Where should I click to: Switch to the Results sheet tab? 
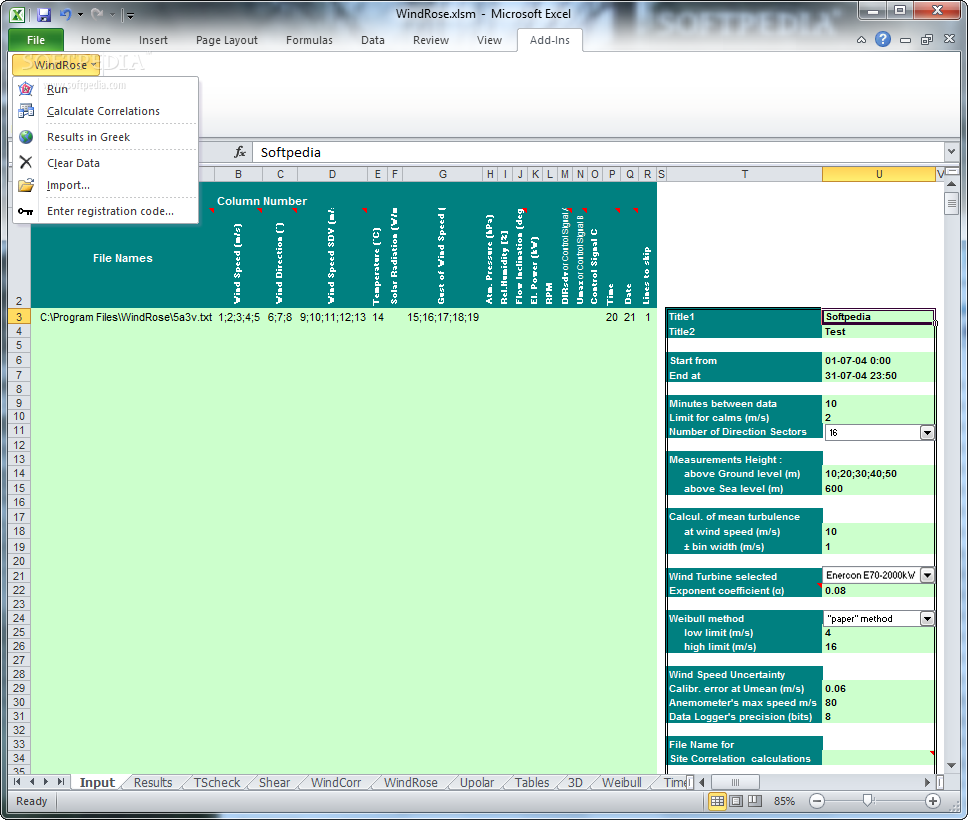[153, 782]
